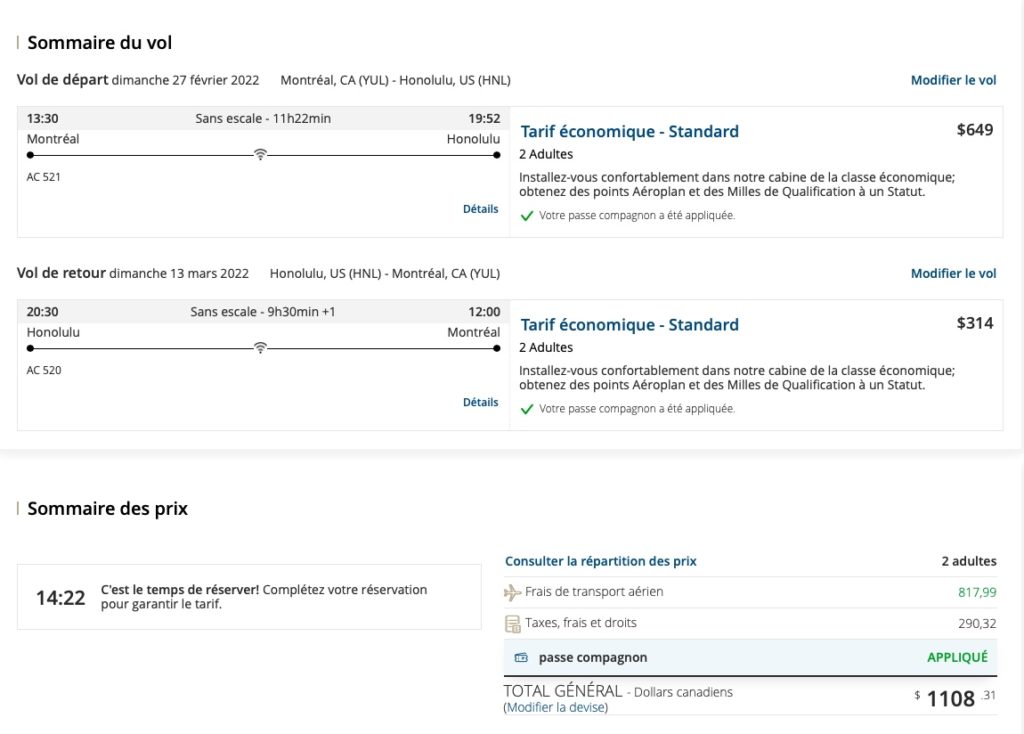Expand Consulter la répartition des prix

coord(600,561)
